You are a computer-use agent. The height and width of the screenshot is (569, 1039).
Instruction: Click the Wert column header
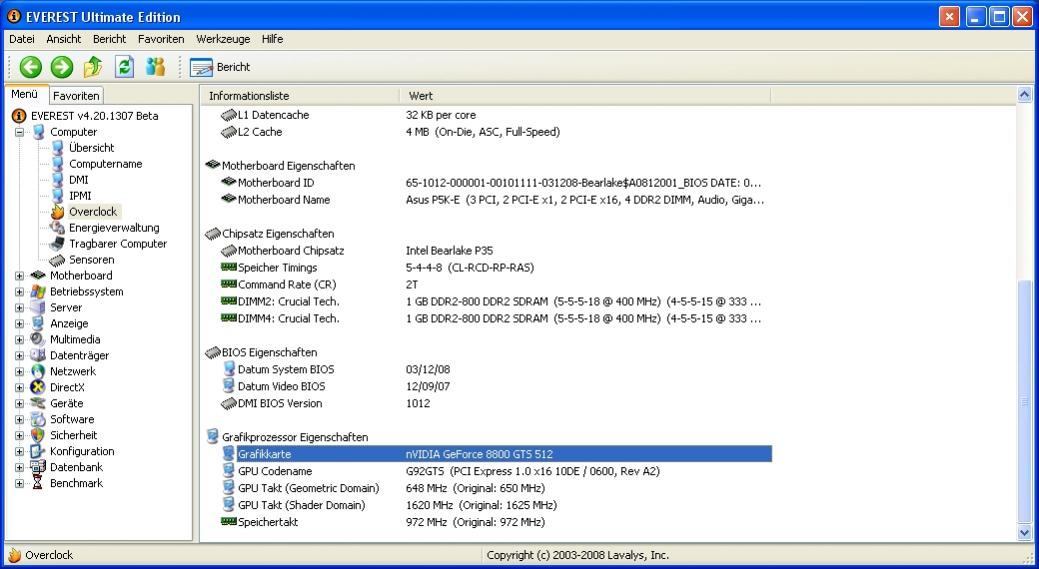585,95
